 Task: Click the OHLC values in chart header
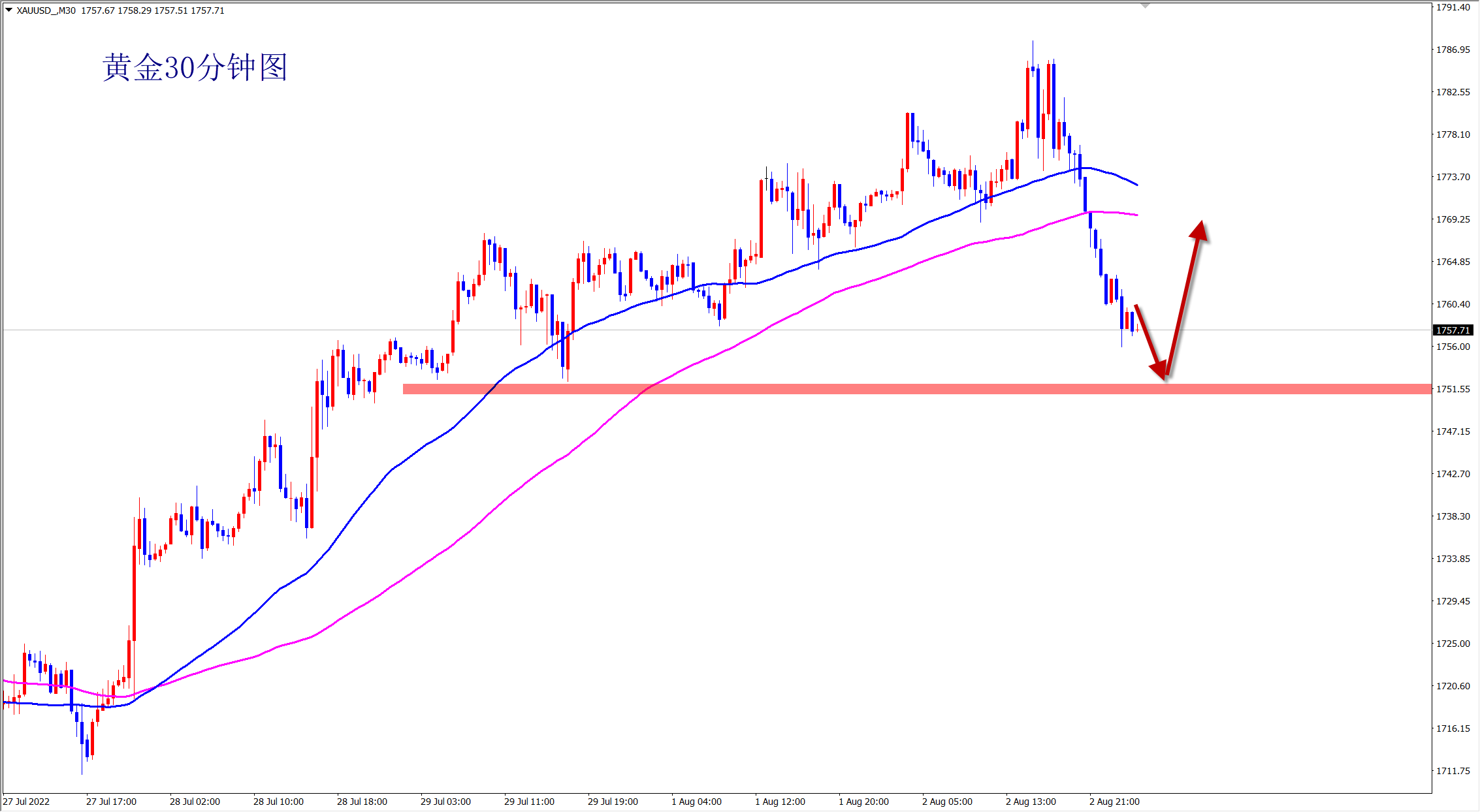pos(153,10)
